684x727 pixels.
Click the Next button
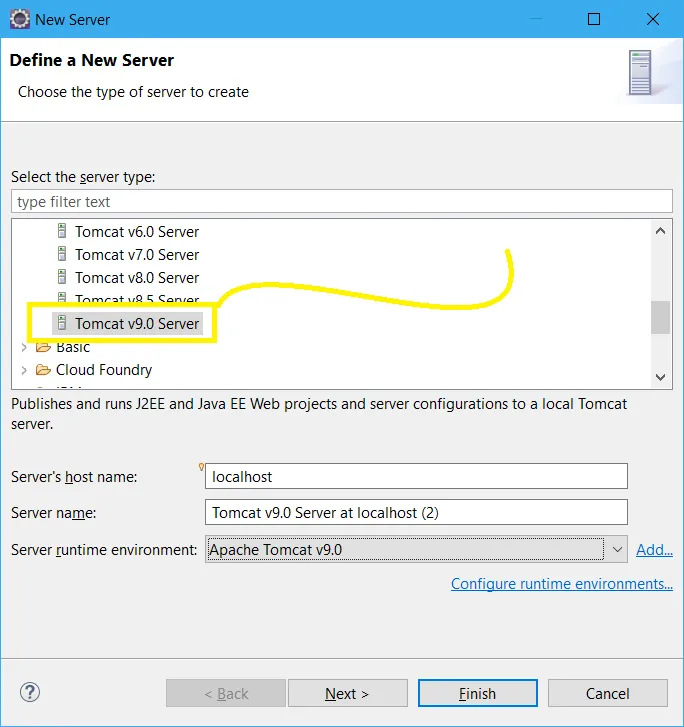point(347,693)
